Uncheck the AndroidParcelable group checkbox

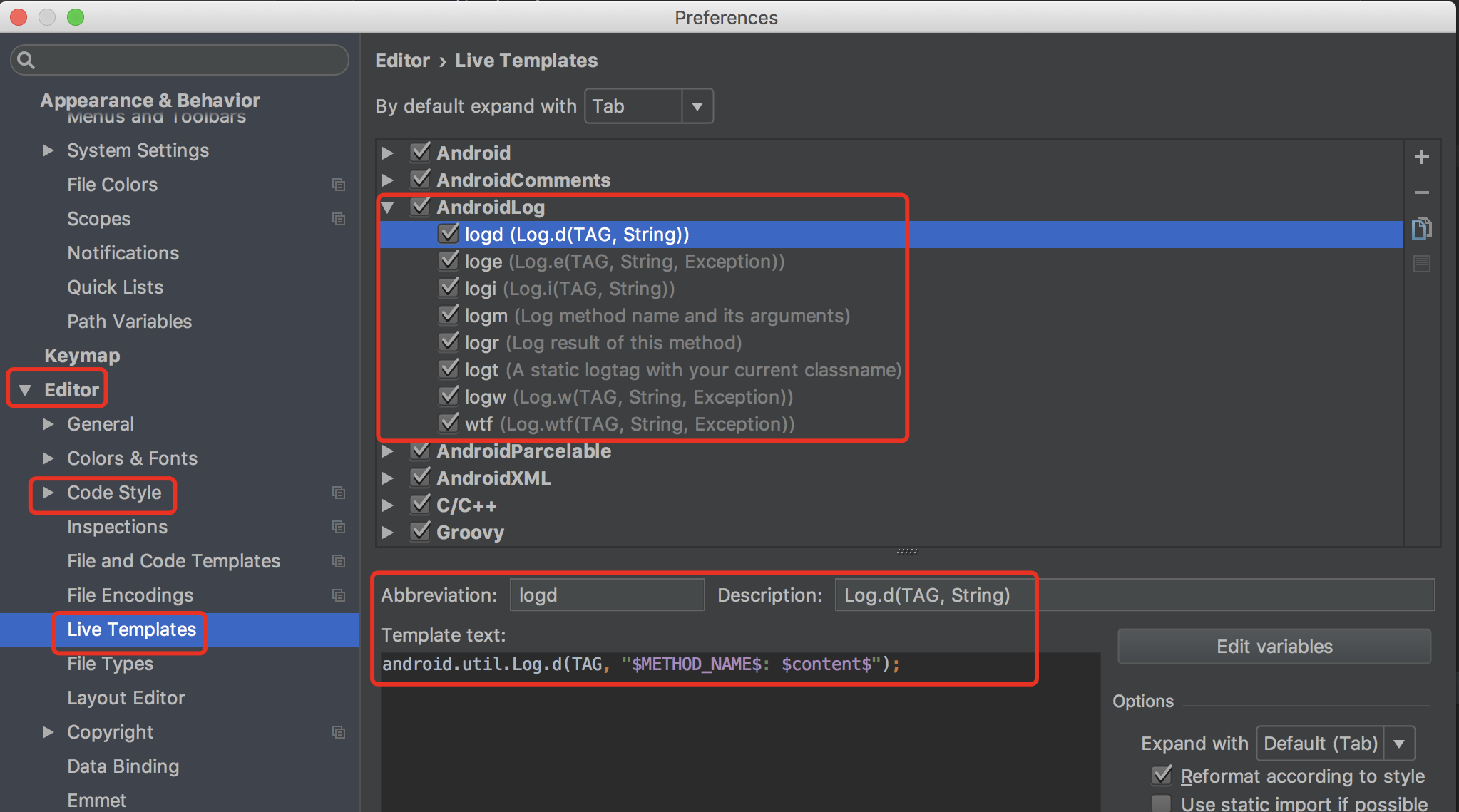(420, 450)
